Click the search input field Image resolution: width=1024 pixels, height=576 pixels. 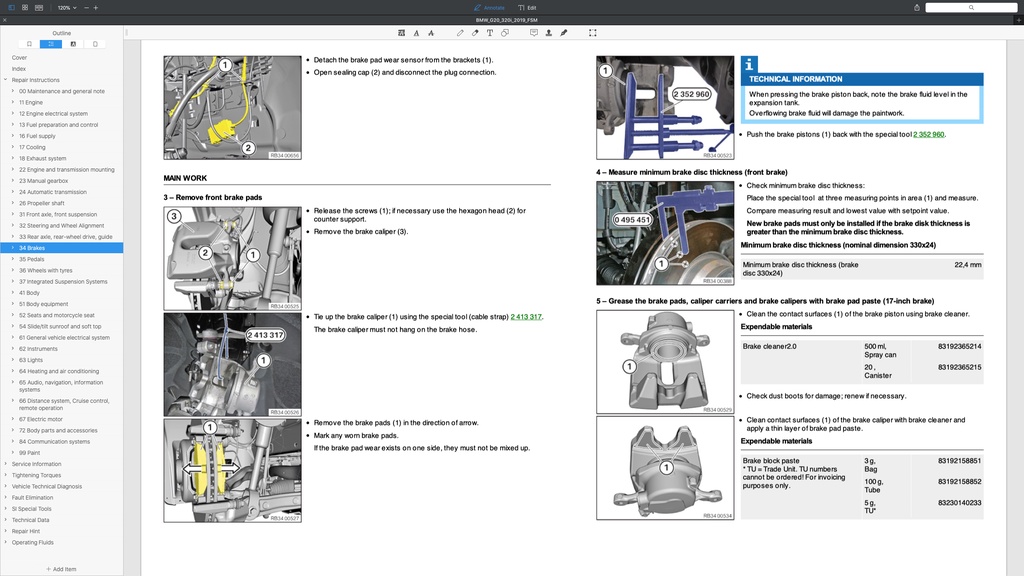point(970,7)
